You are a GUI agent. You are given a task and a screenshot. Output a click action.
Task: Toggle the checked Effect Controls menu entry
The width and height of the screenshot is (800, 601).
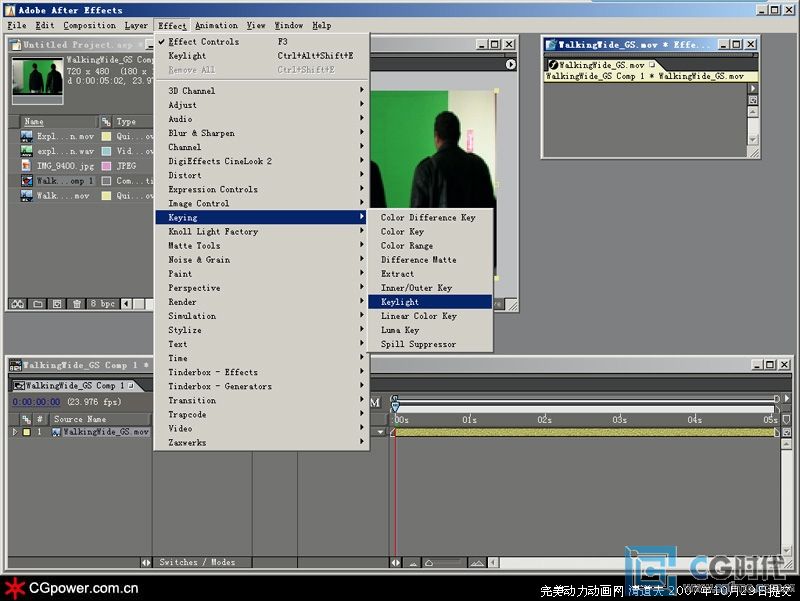pos(262,41)
